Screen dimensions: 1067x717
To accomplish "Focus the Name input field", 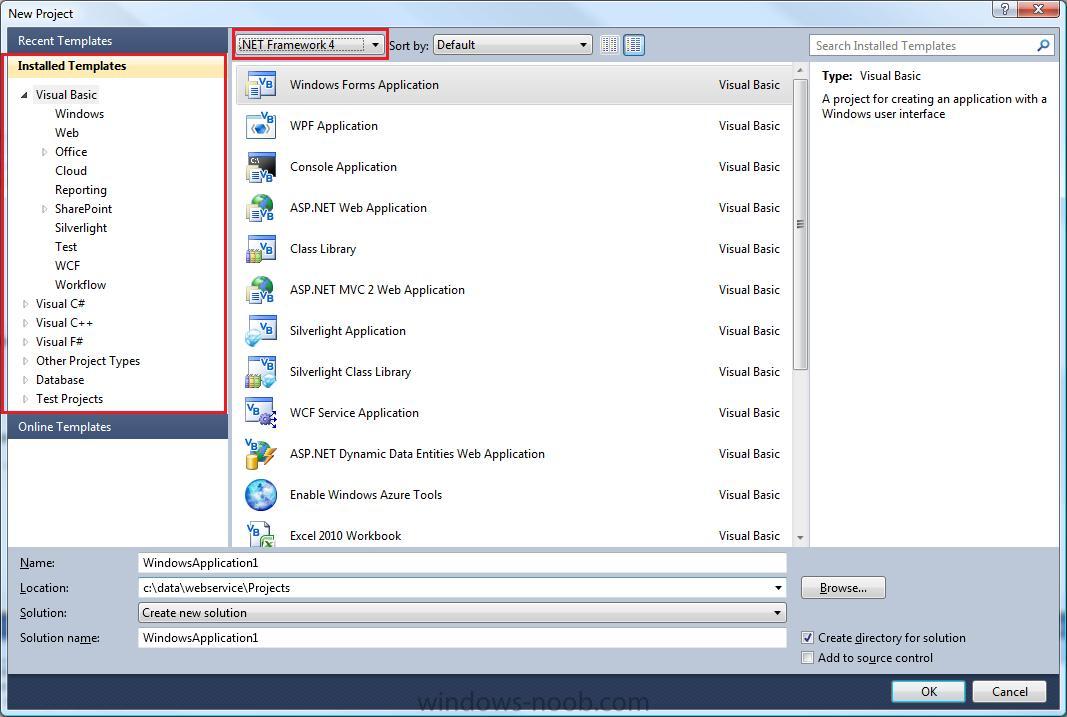I will (x=462, y=563).
